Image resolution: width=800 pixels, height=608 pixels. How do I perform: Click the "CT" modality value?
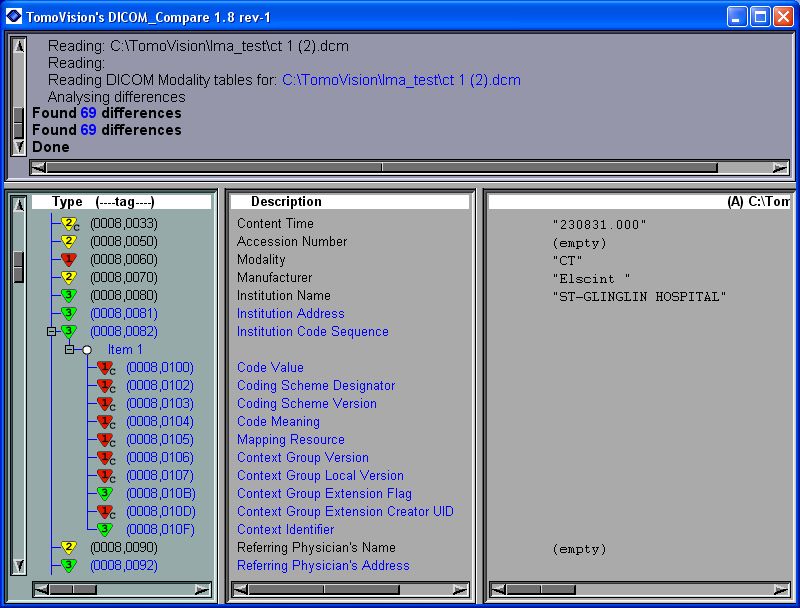pyautogui.click(x=567, y=261)
